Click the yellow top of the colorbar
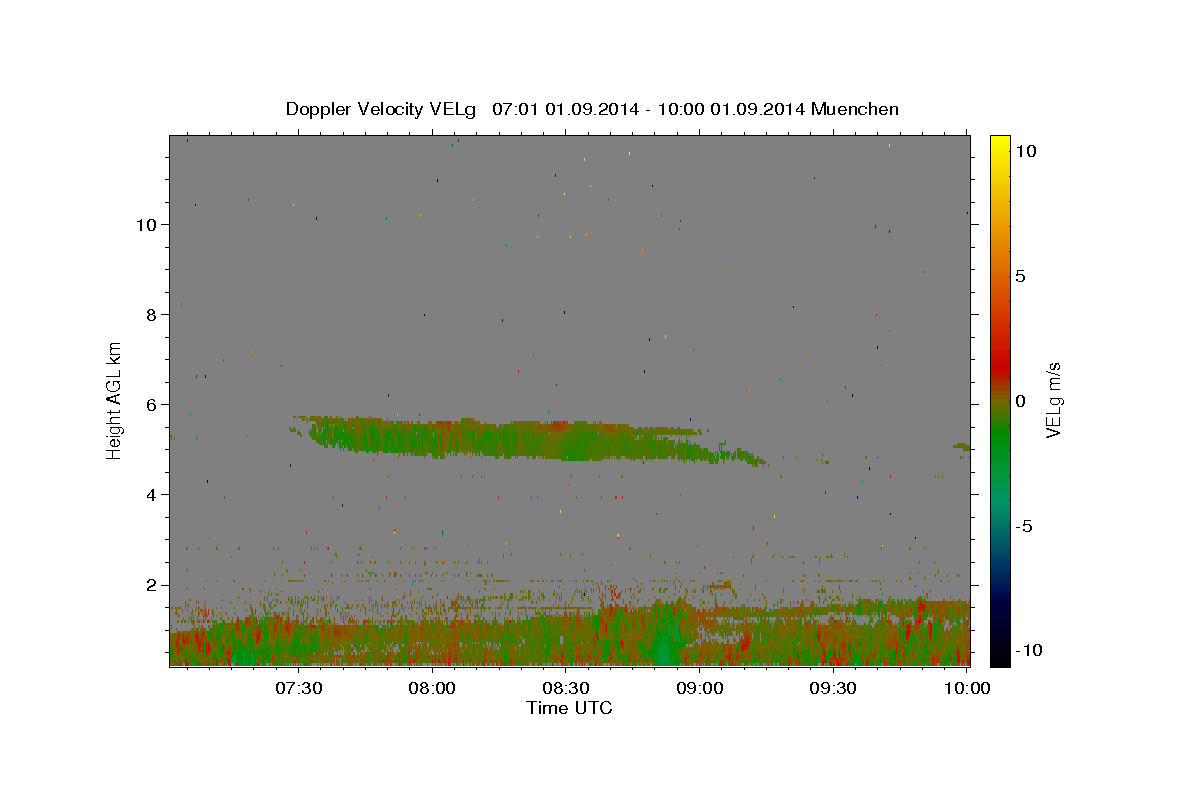The width and height of the screenshot is (1200, 800). coord(999,145)
